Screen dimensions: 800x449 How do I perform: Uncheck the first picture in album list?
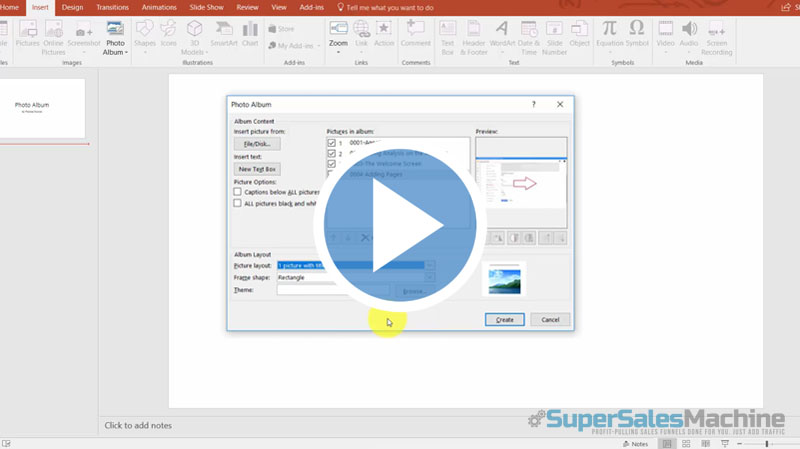[x=331, y=143]
